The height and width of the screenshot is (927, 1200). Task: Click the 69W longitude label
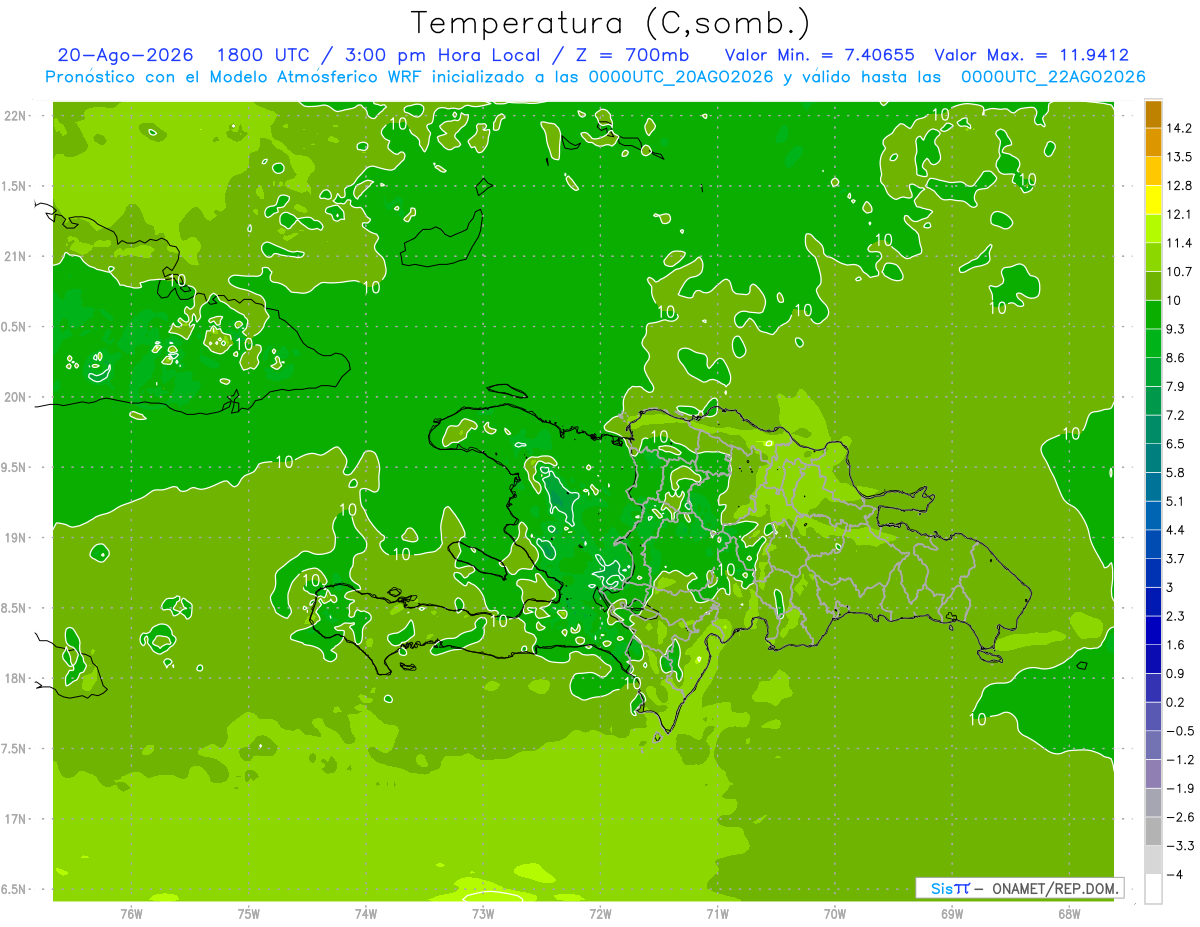952,913
